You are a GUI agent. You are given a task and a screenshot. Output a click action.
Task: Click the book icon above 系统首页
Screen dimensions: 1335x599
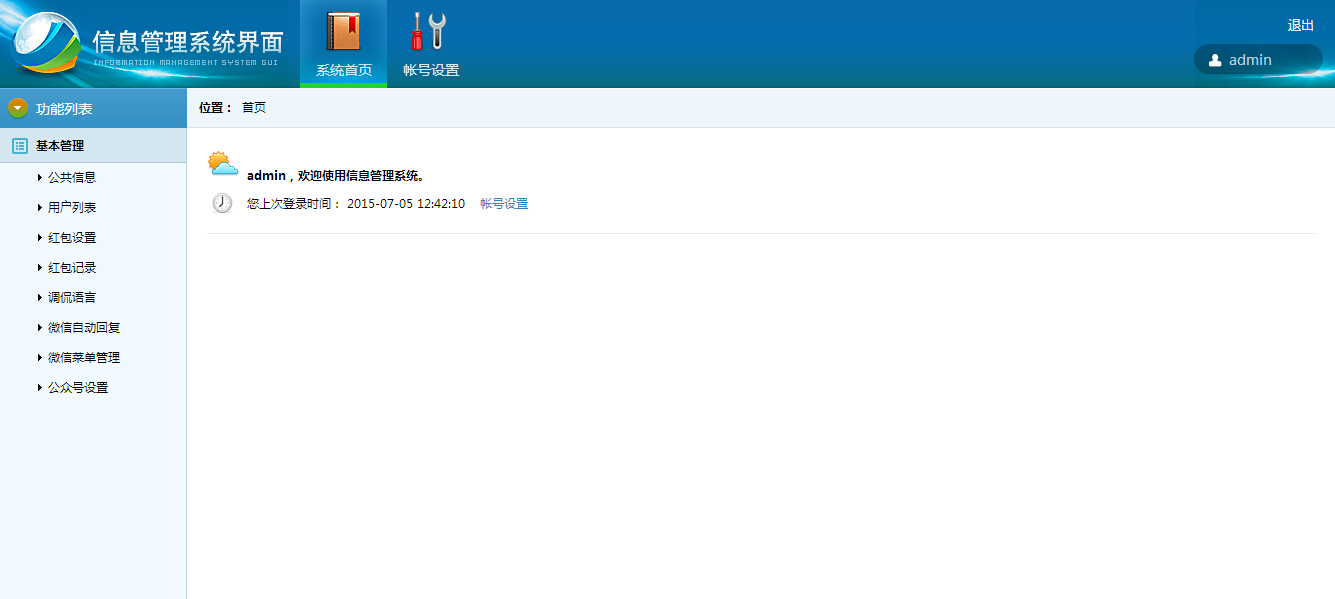click(343, 31)
